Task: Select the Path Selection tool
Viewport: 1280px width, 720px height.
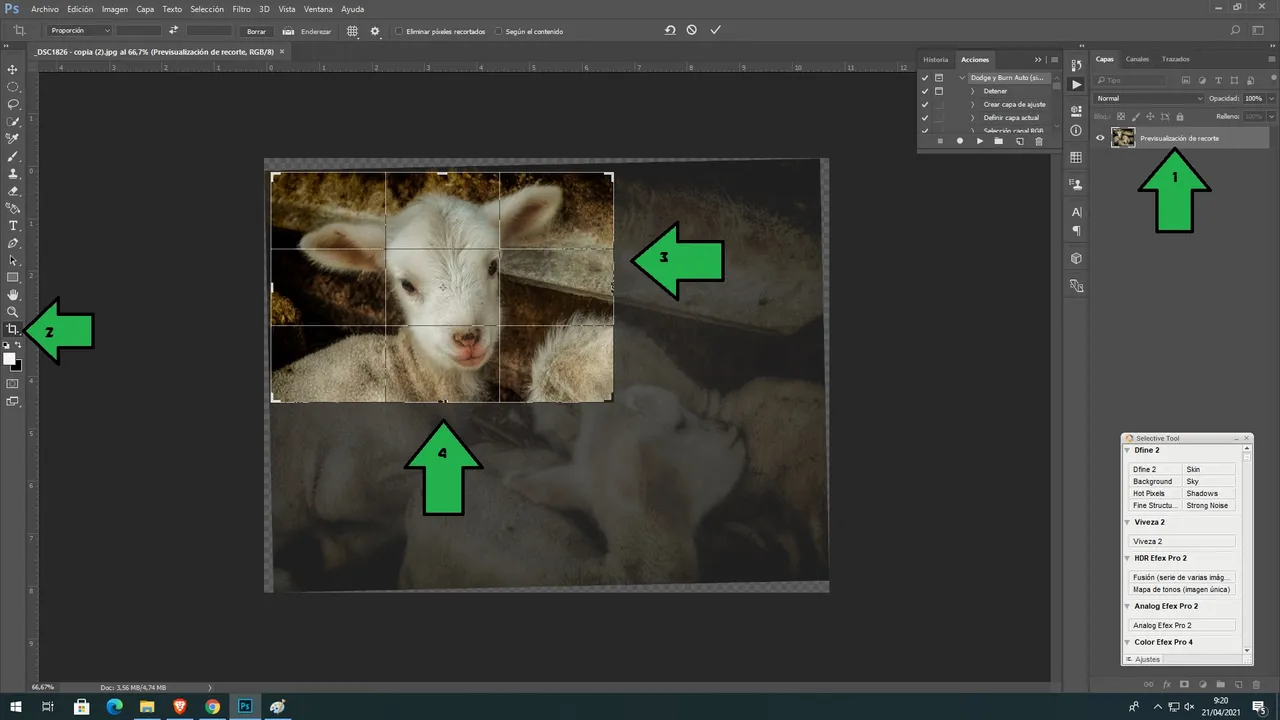Action: click(x=13, y=260)
